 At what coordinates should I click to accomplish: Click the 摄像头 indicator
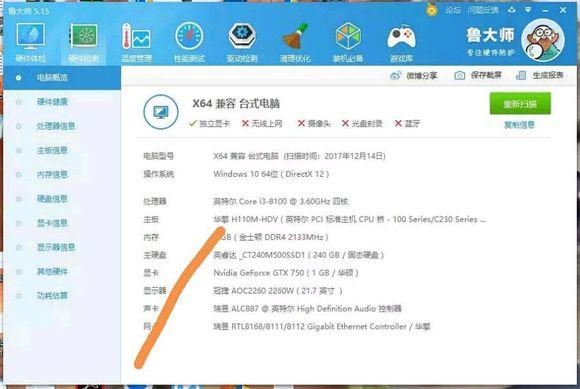[x=314, y=124]
